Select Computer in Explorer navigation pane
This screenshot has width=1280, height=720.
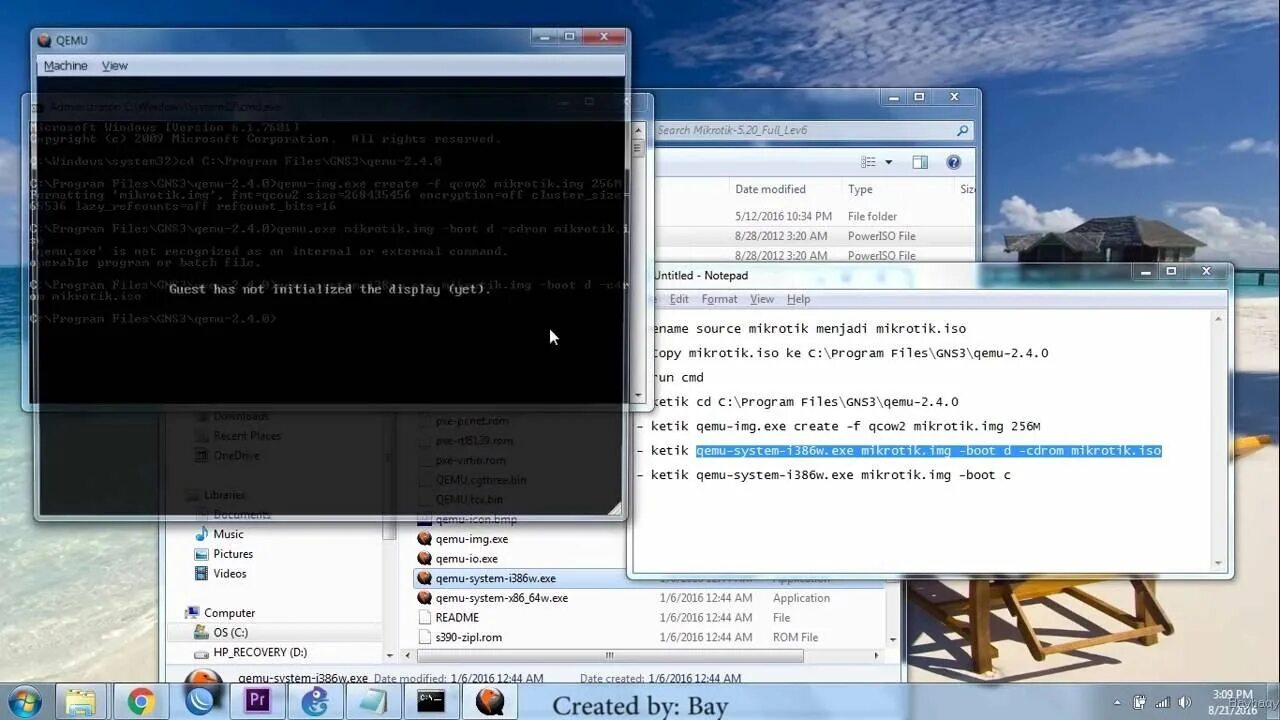pos(229,613)
